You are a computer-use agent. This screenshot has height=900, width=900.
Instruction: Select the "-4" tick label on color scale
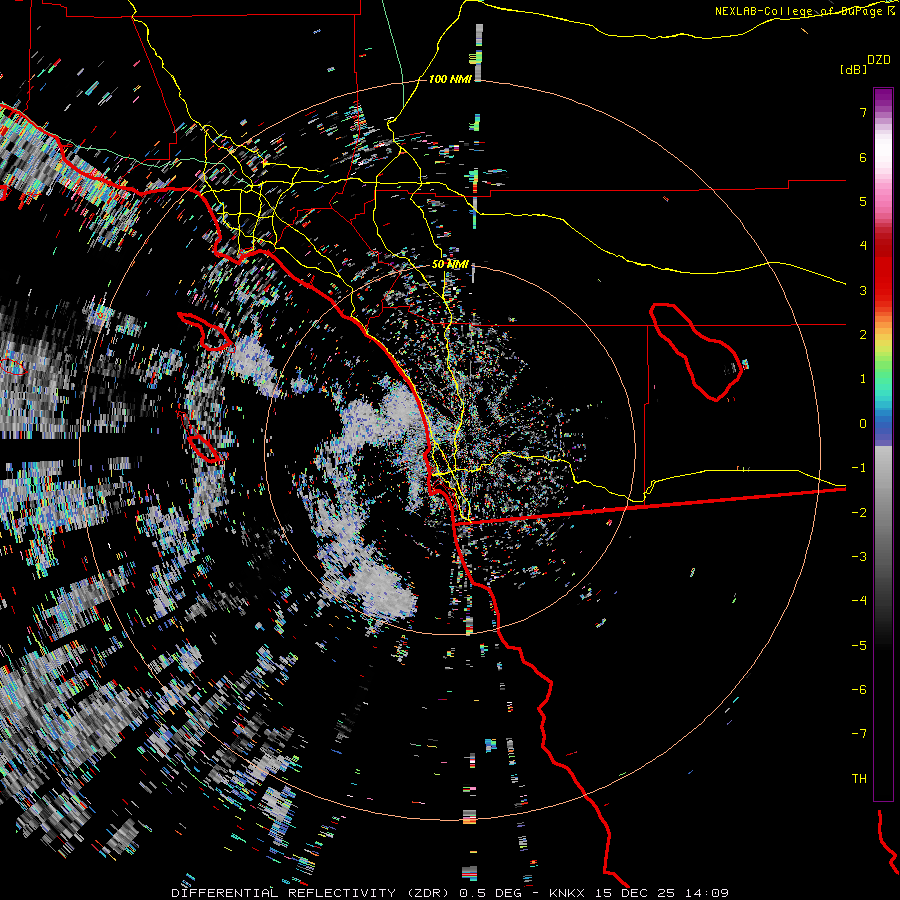point(859,601)
